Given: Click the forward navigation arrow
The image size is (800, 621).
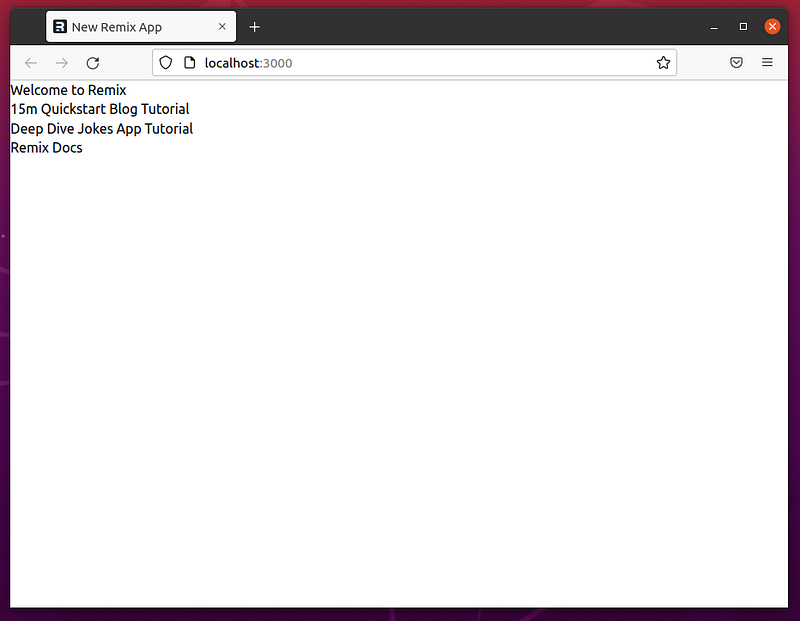Looking at the screenshot, I should point(62,63).
